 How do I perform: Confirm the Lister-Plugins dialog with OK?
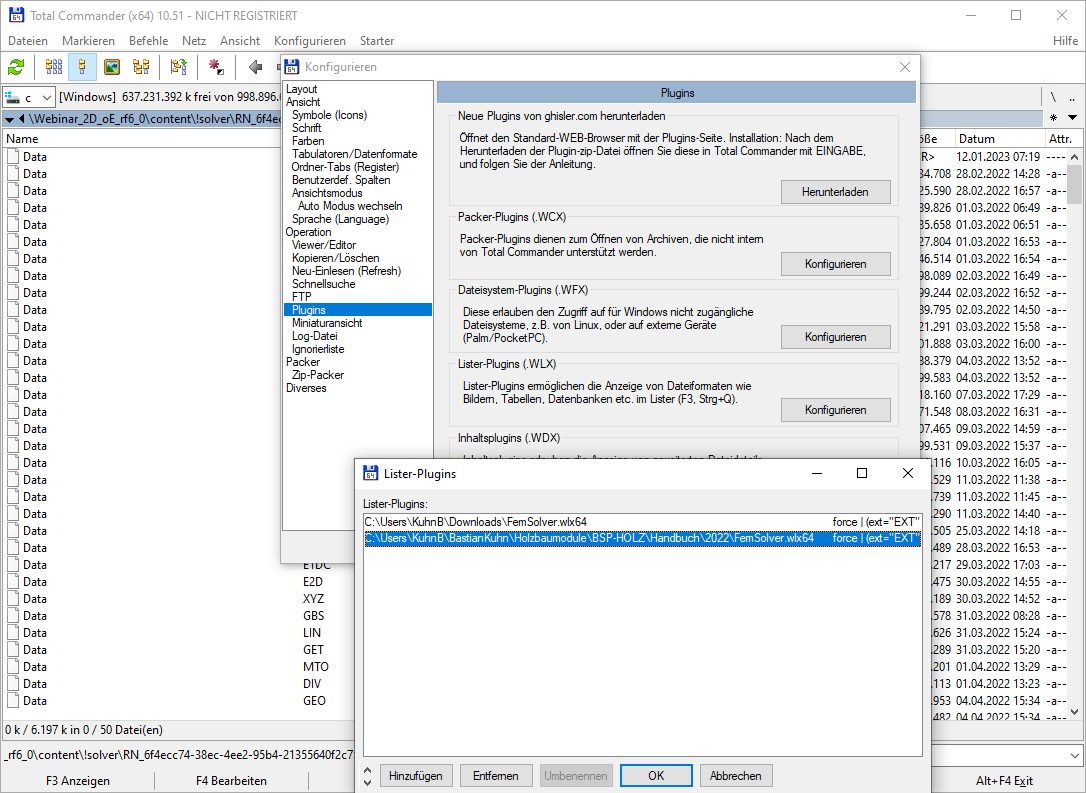[656, 775]
